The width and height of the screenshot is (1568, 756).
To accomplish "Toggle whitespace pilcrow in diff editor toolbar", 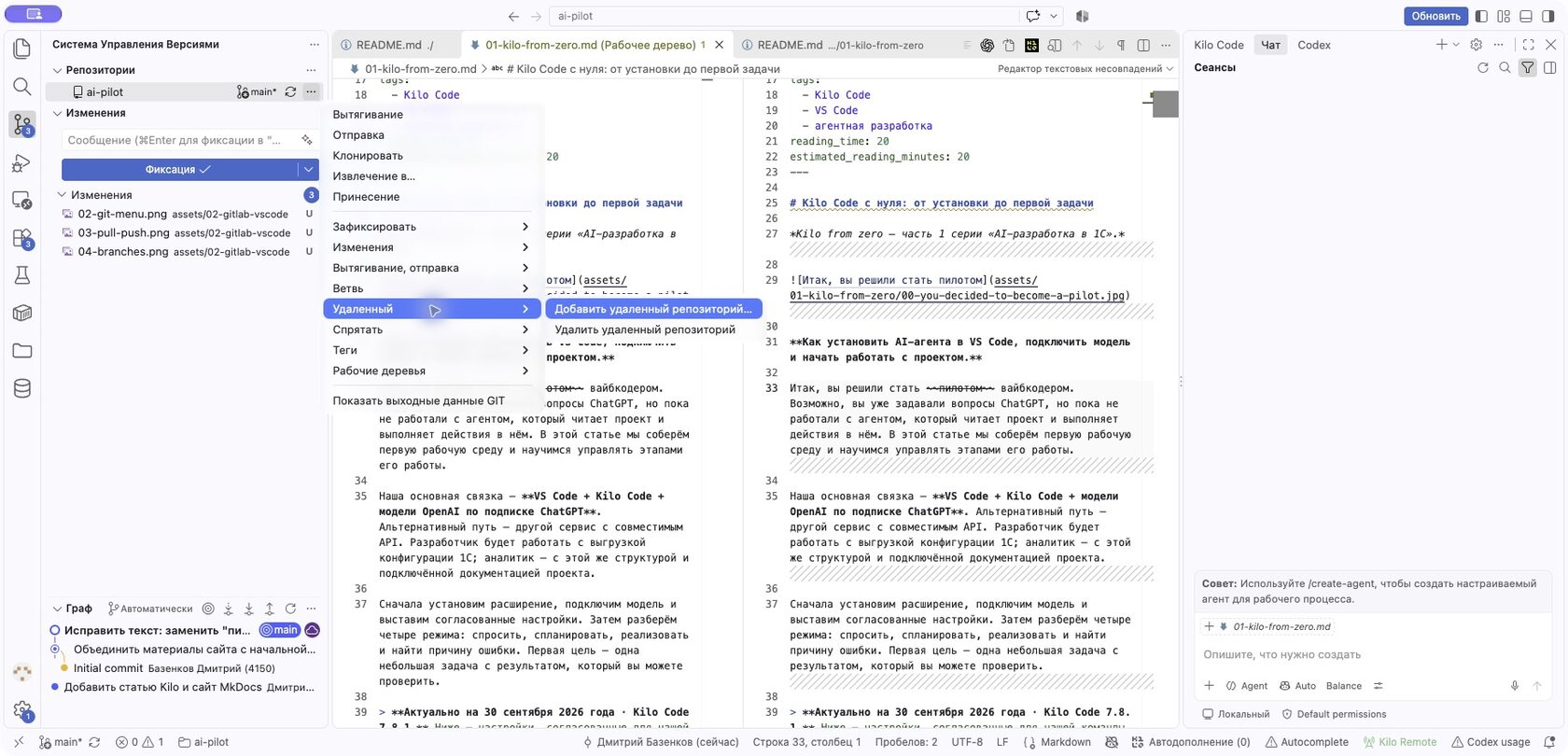I will click(1121, 45).
